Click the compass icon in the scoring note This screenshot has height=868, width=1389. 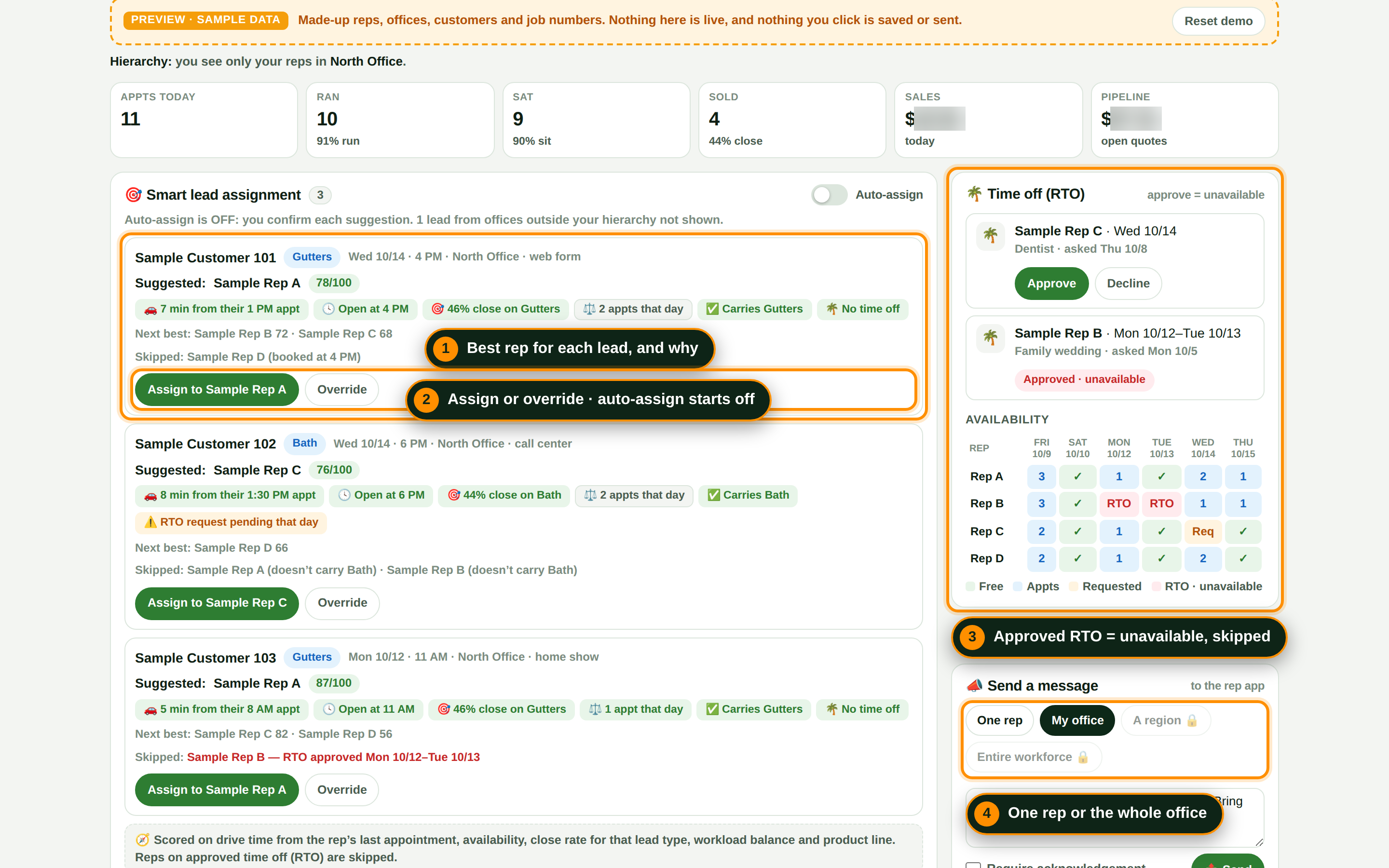[x=142, y=840]
